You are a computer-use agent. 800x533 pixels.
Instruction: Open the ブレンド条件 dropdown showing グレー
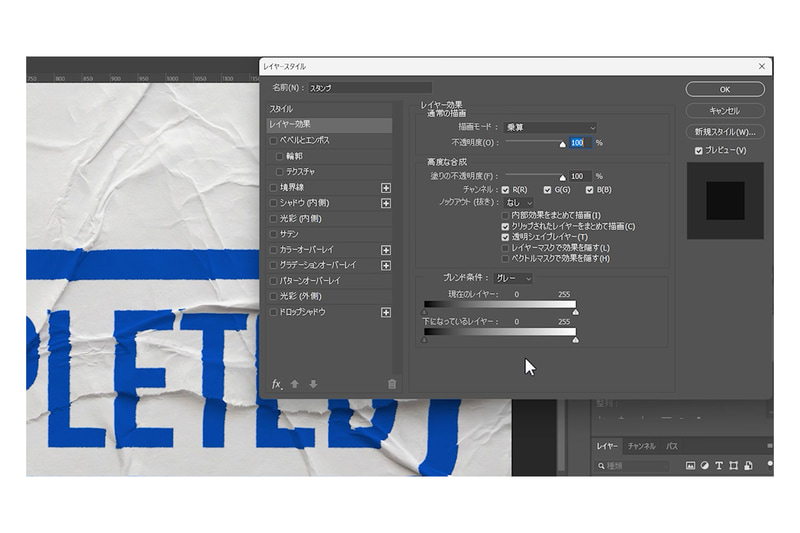click(513, 278)
